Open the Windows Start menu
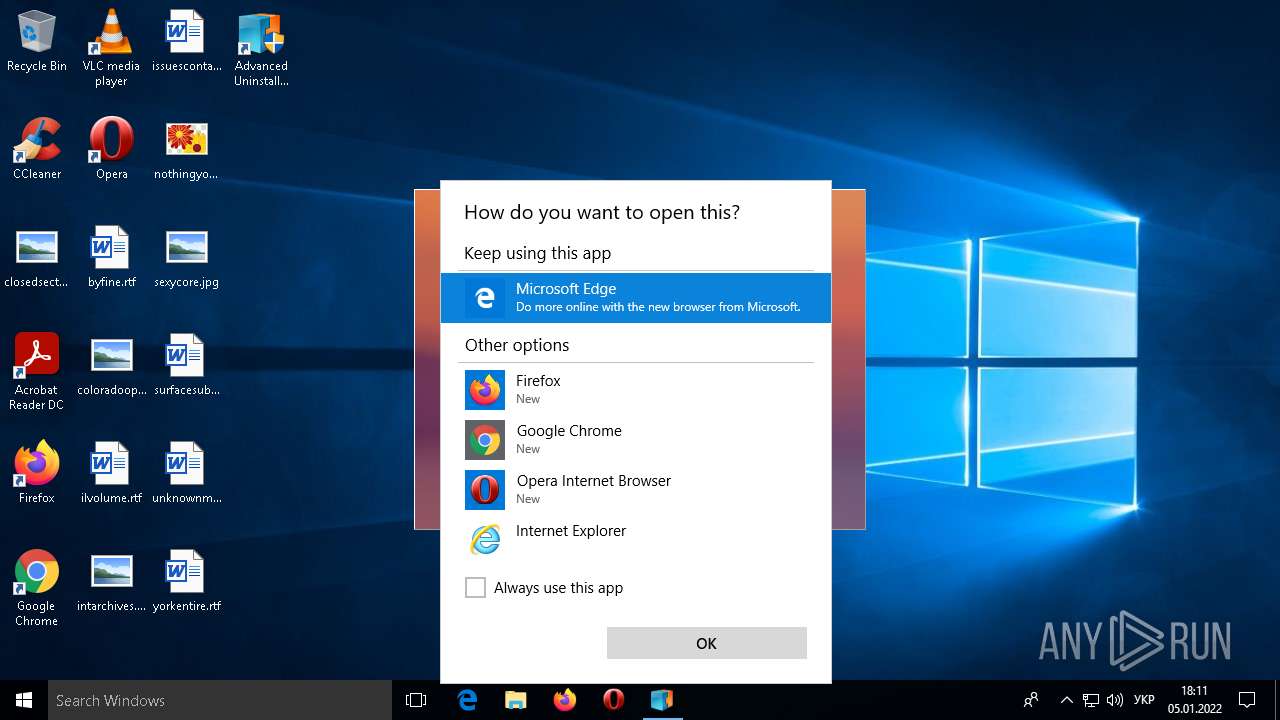 click(24, 700)
